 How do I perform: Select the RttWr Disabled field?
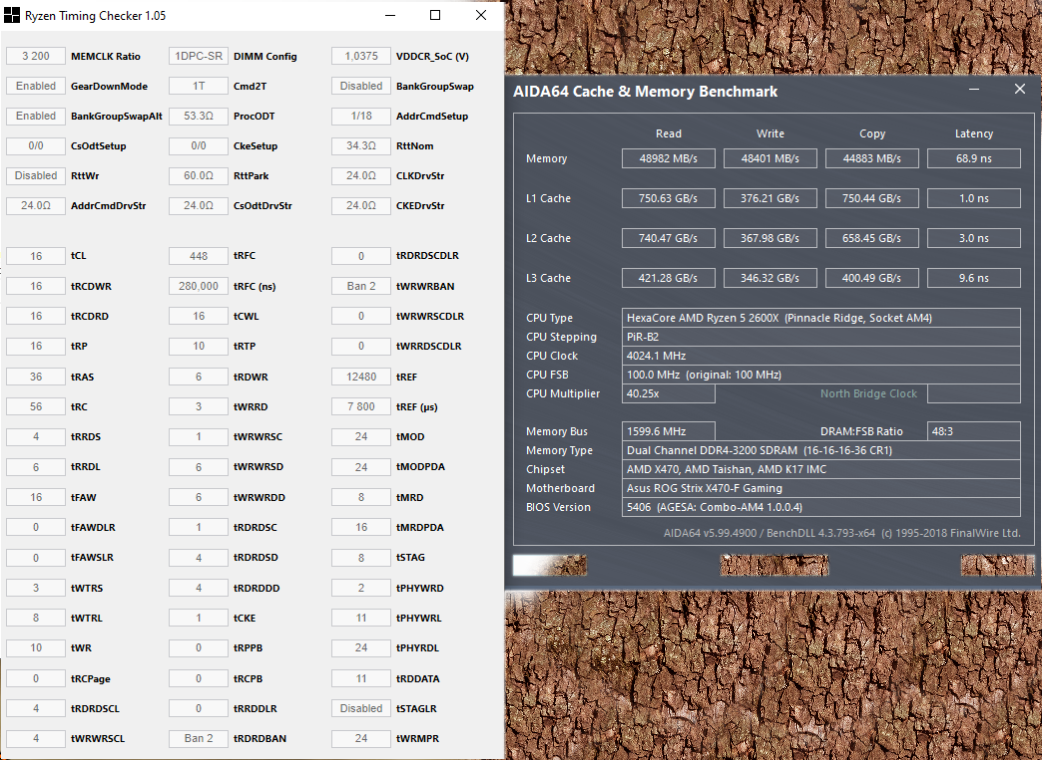[x=36, y=175]
